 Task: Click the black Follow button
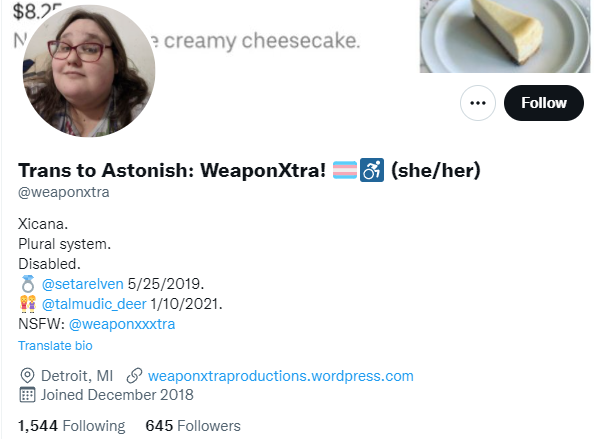(544, 103)
